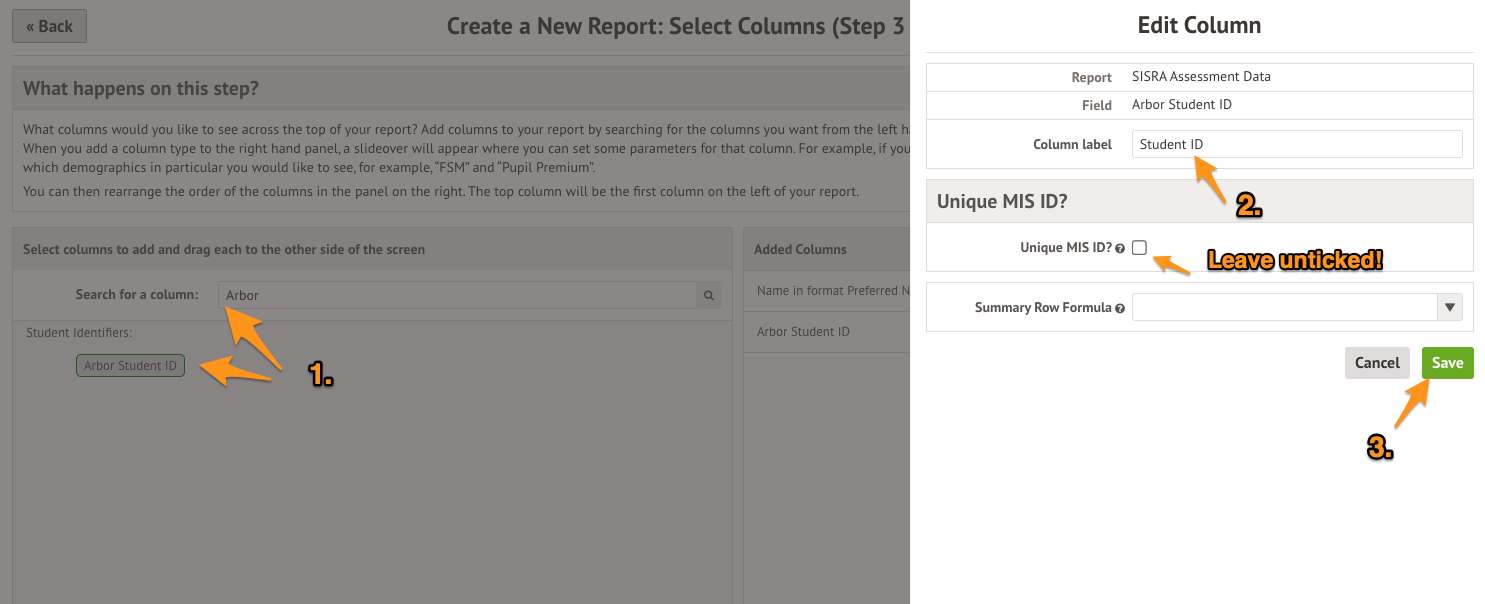
Task: Tick the Unique MIS ID checkbox
Action: coord(1139,248)
